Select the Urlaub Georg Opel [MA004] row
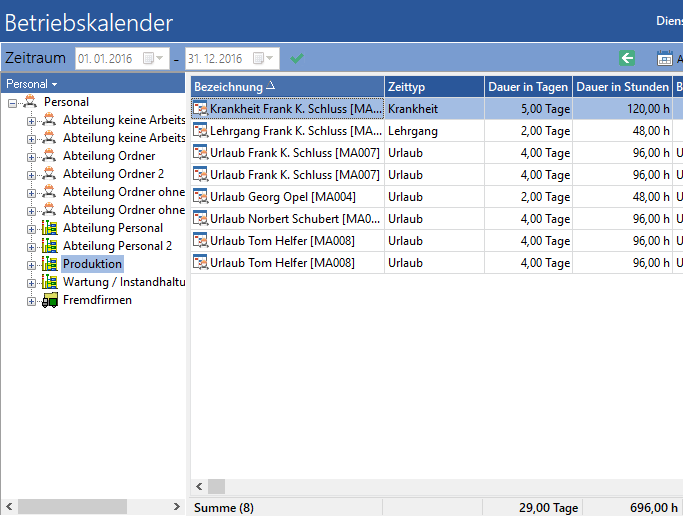The image size is (683, 516). (437, 197)
